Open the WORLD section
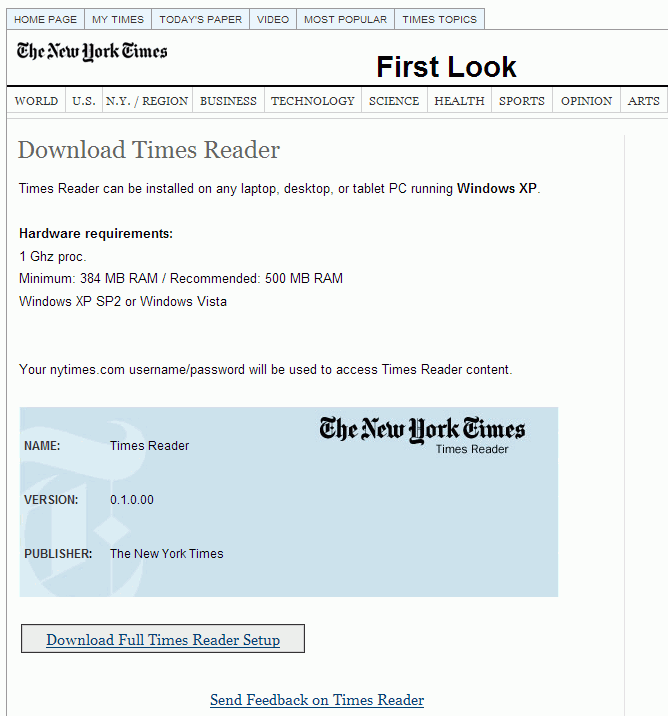 (36, 100)
